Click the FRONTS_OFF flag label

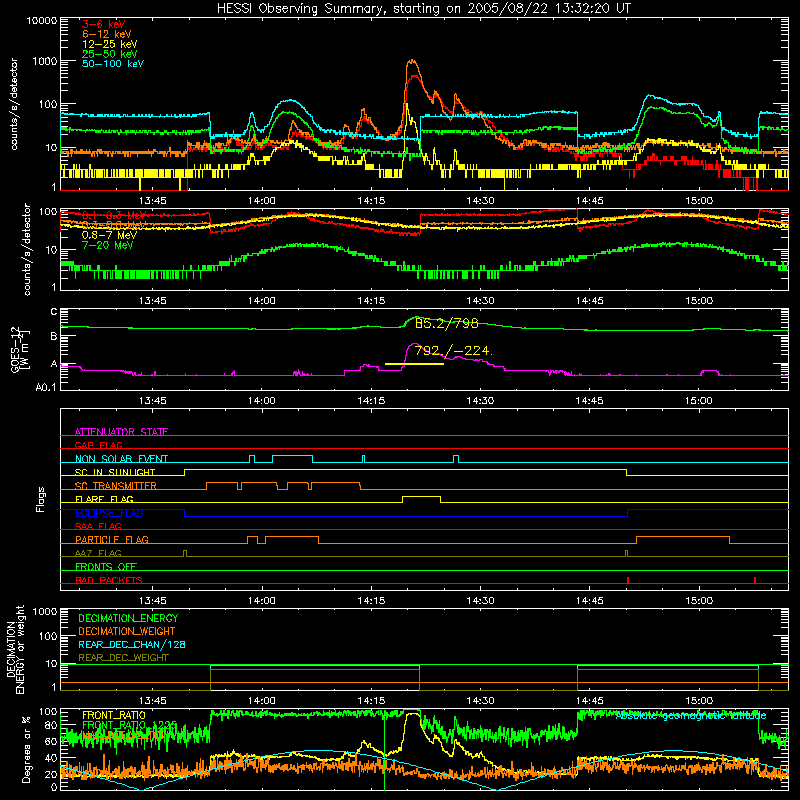(x=106, y=566)
